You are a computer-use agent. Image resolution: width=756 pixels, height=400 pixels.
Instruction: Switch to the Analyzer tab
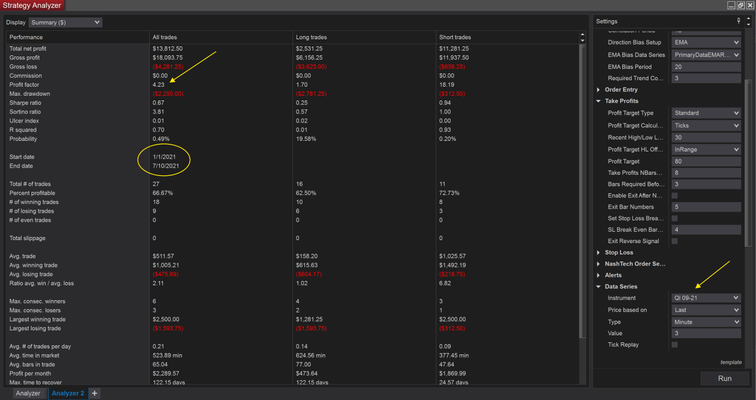tap(27, 393)
